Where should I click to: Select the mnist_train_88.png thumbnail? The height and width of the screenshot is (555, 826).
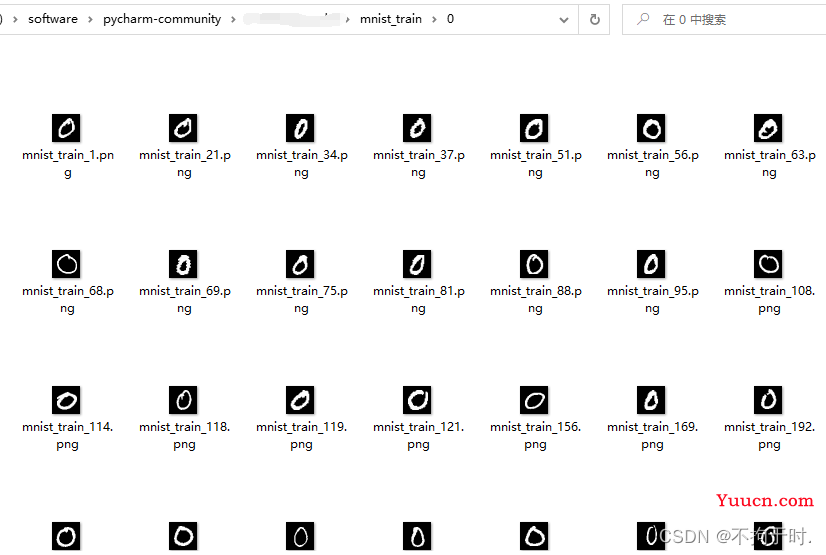[534, 264]
